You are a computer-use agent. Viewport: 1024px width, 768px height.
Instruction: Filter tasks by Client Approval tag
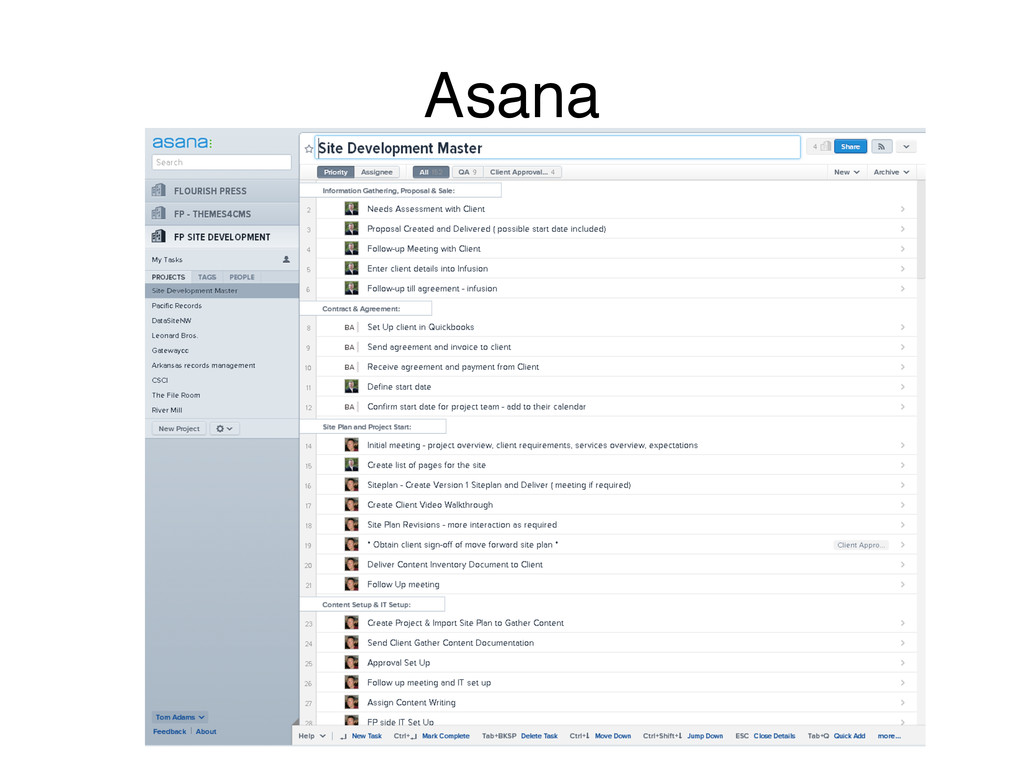[522, 172]
